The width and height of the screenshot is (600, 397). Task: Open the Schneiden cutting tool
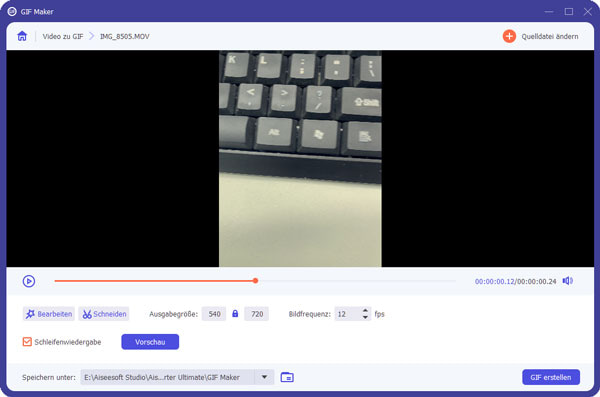click(x=104, y=314)
